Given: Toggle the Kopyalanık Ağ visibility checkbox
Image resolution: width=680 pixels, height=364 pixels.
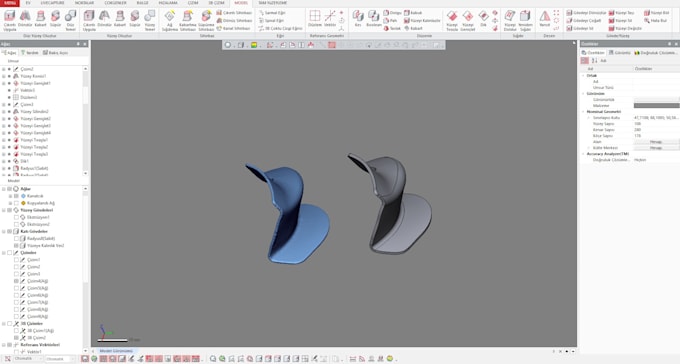Looking at the screenshot, I should click(x=16, y=203).
